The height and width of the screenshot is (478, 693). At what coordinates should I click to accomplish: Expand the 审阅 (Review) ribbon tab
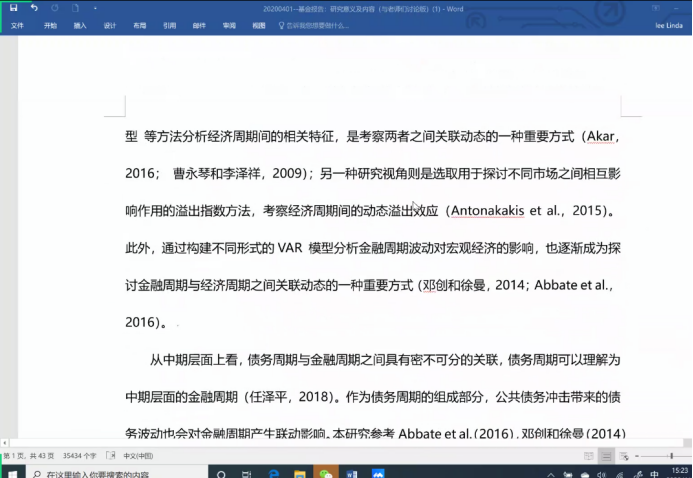[229, 25]
